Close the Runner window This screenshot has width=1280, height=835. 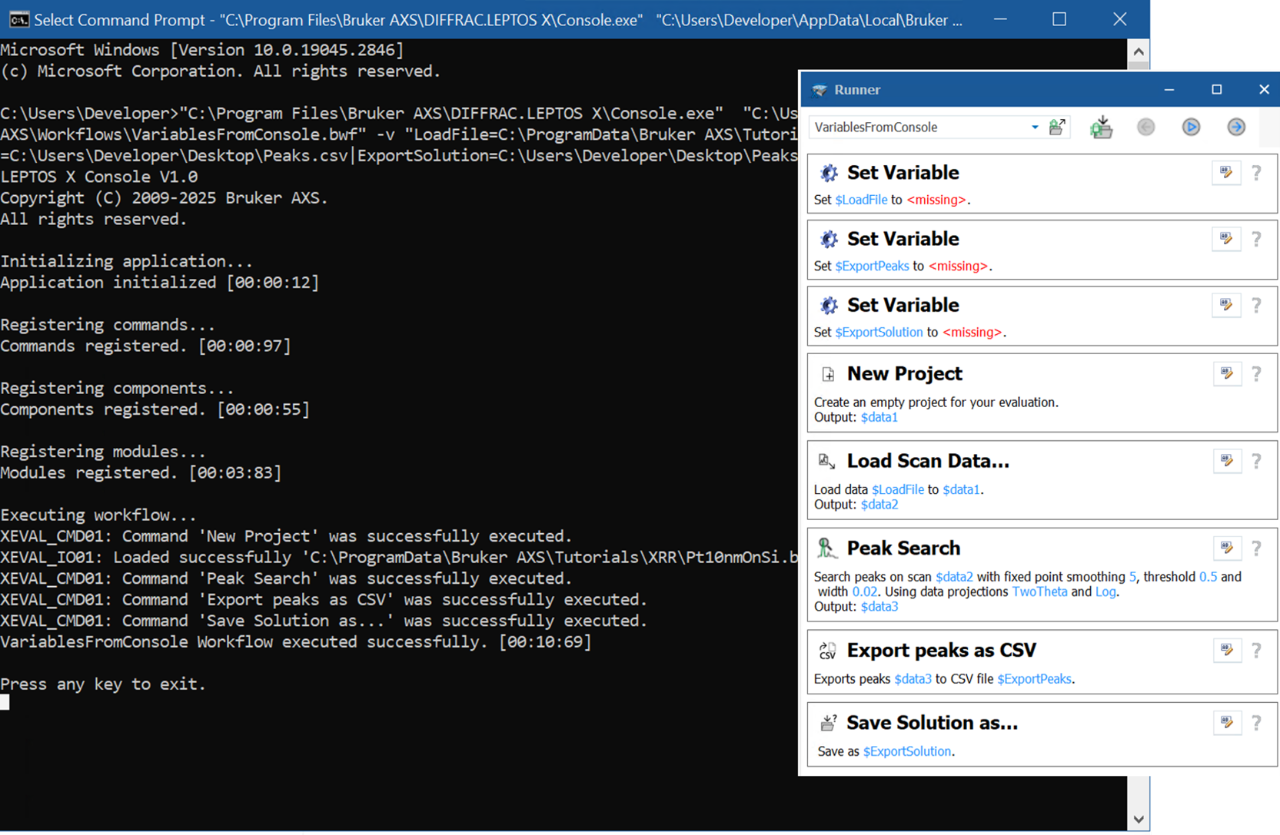1264,90
